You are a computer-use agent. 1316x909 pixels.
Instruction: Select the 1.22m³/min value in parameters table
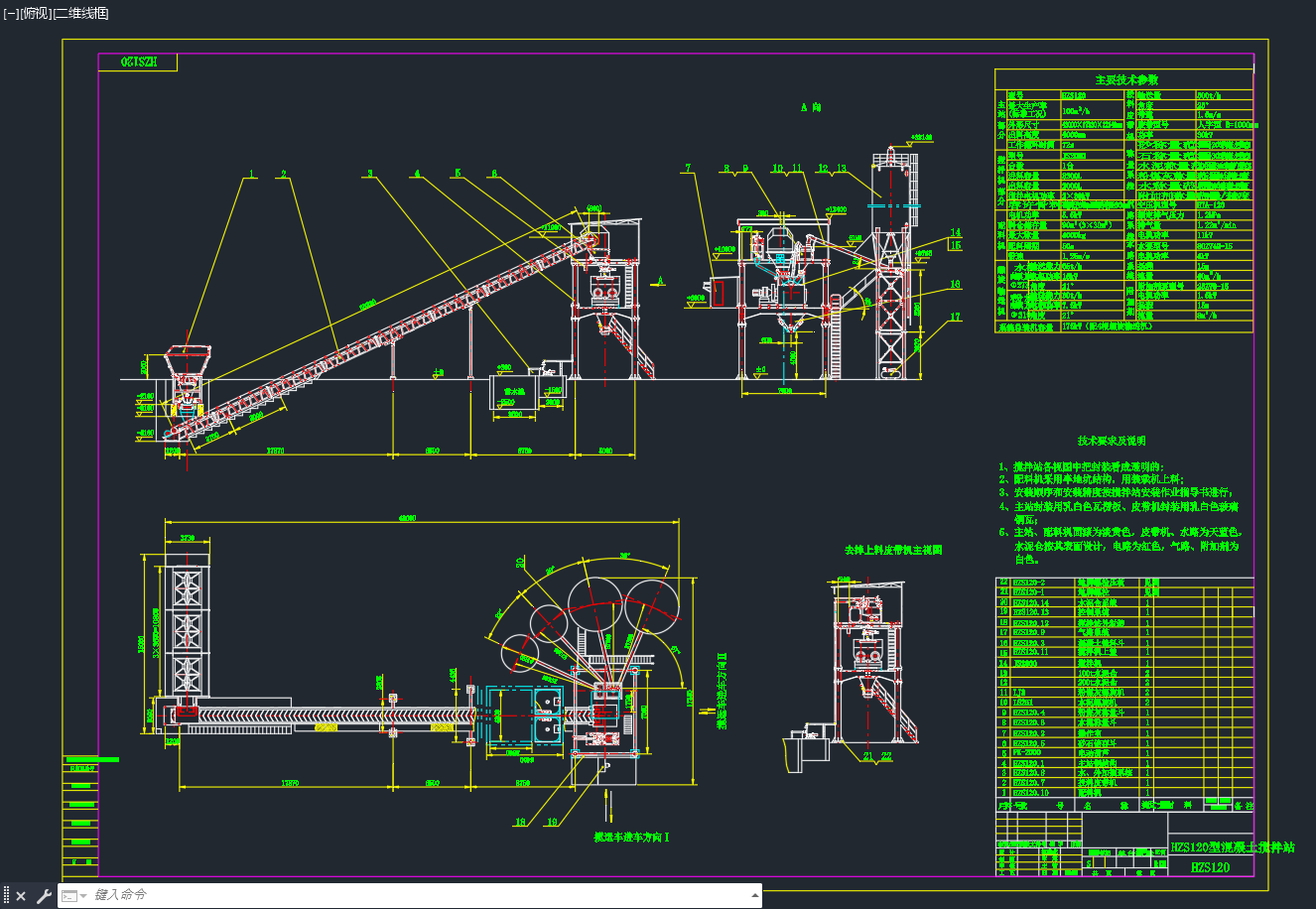(1216, 225)
